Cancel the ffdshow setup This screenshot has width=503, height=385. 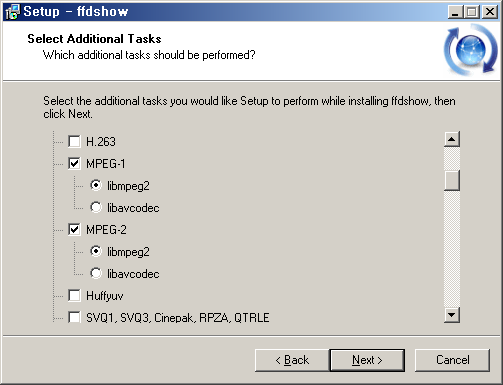click(x=452, y=360)
